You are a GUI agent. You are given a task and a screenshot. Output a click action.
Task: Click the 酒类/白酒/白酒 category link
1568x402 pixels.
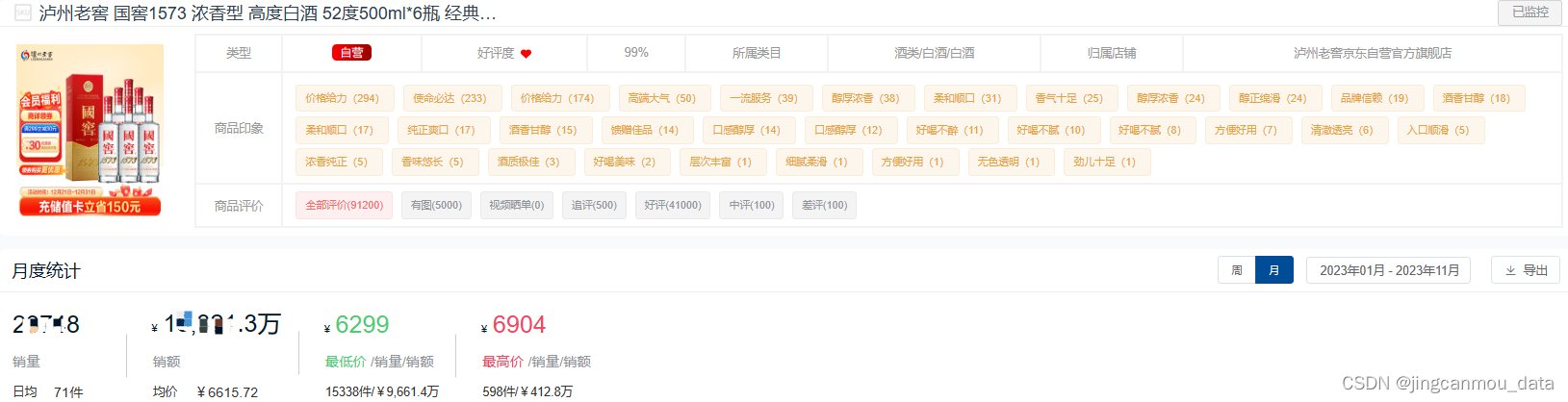click(x=935, y=53)
